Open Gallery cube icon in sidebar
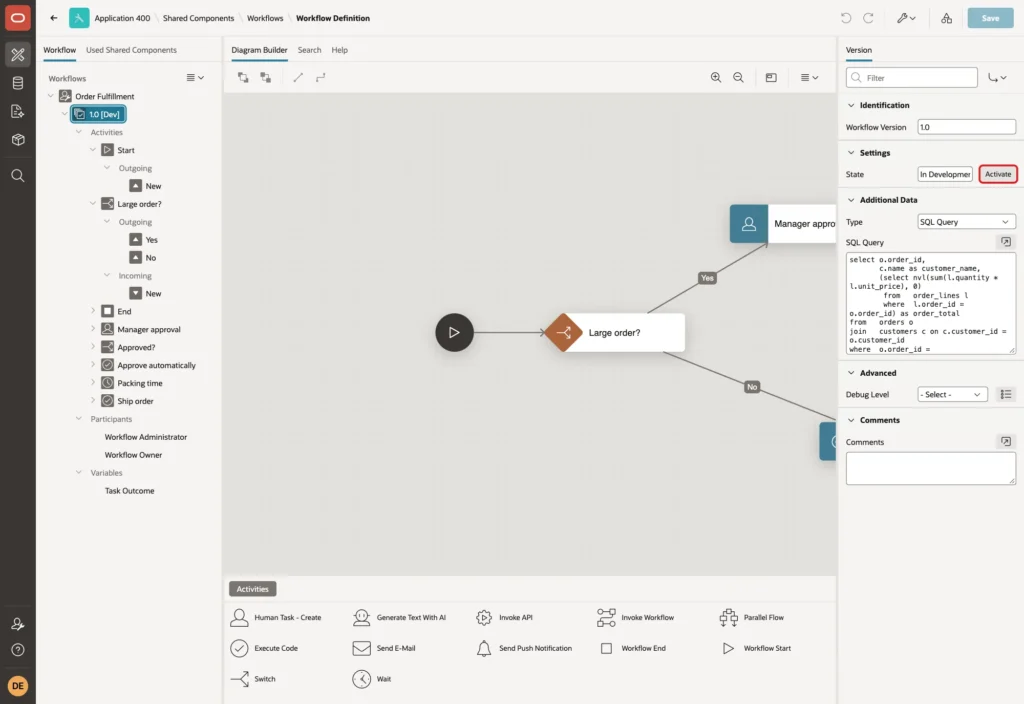 tap(18, 139)
